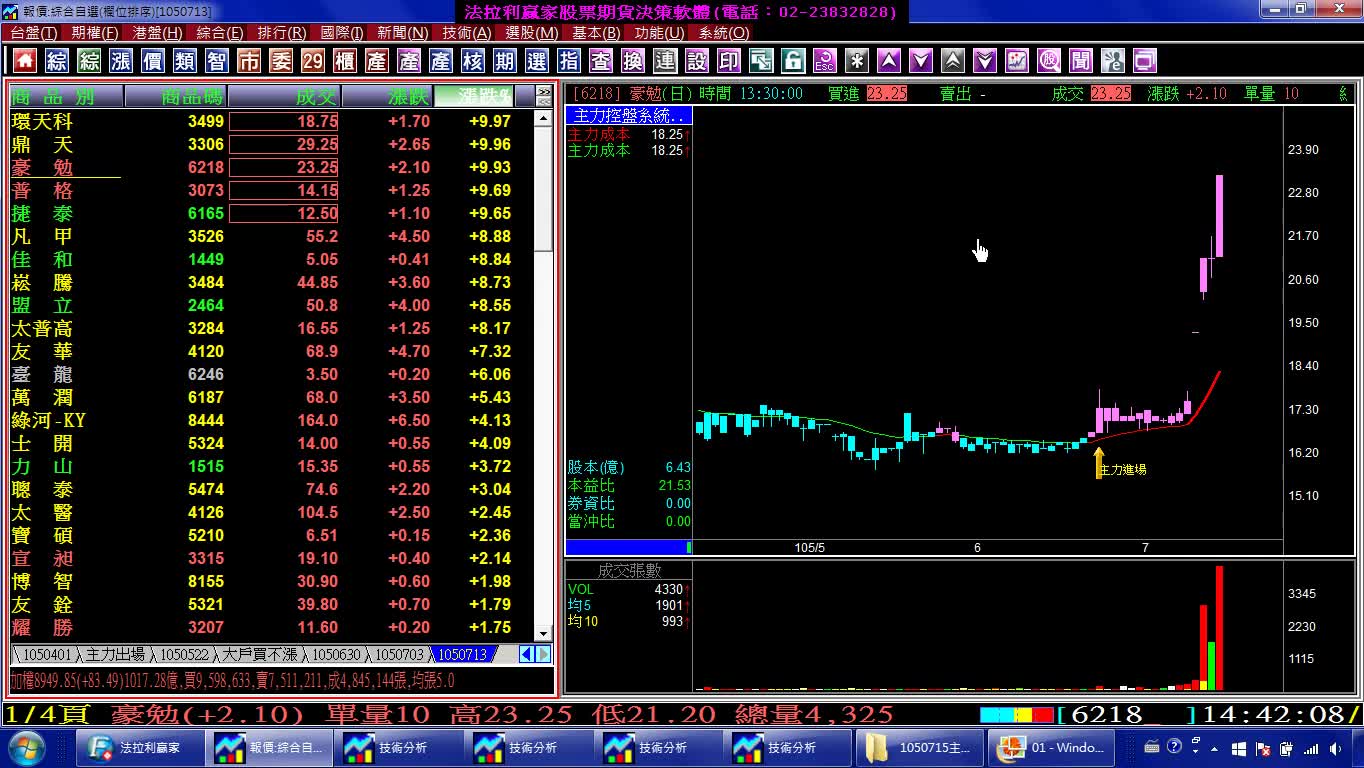Open the stock search magnifier 股 icon
The width and height of the screenshot is (1364, 768).
(1049, 61)
